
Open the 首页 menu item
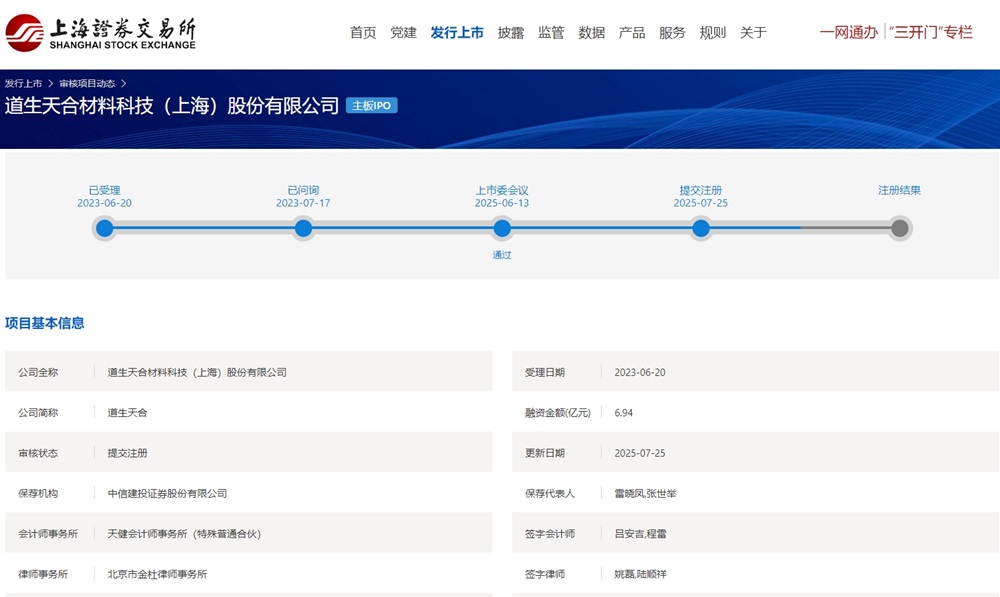coord(363,33)
